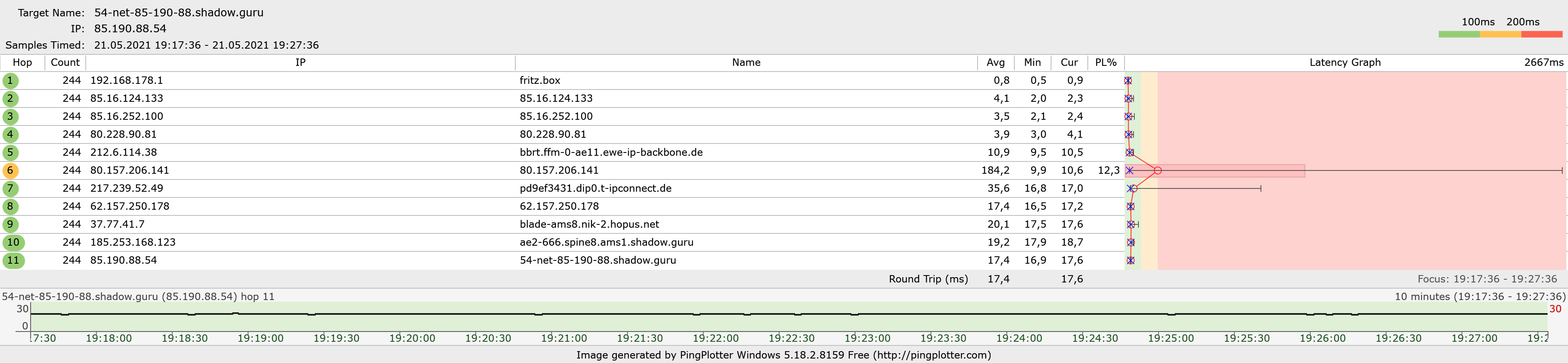Viewport: 1568px width, 363px height.
Task: Sort by the Avg column header
Action: point(996,63)
